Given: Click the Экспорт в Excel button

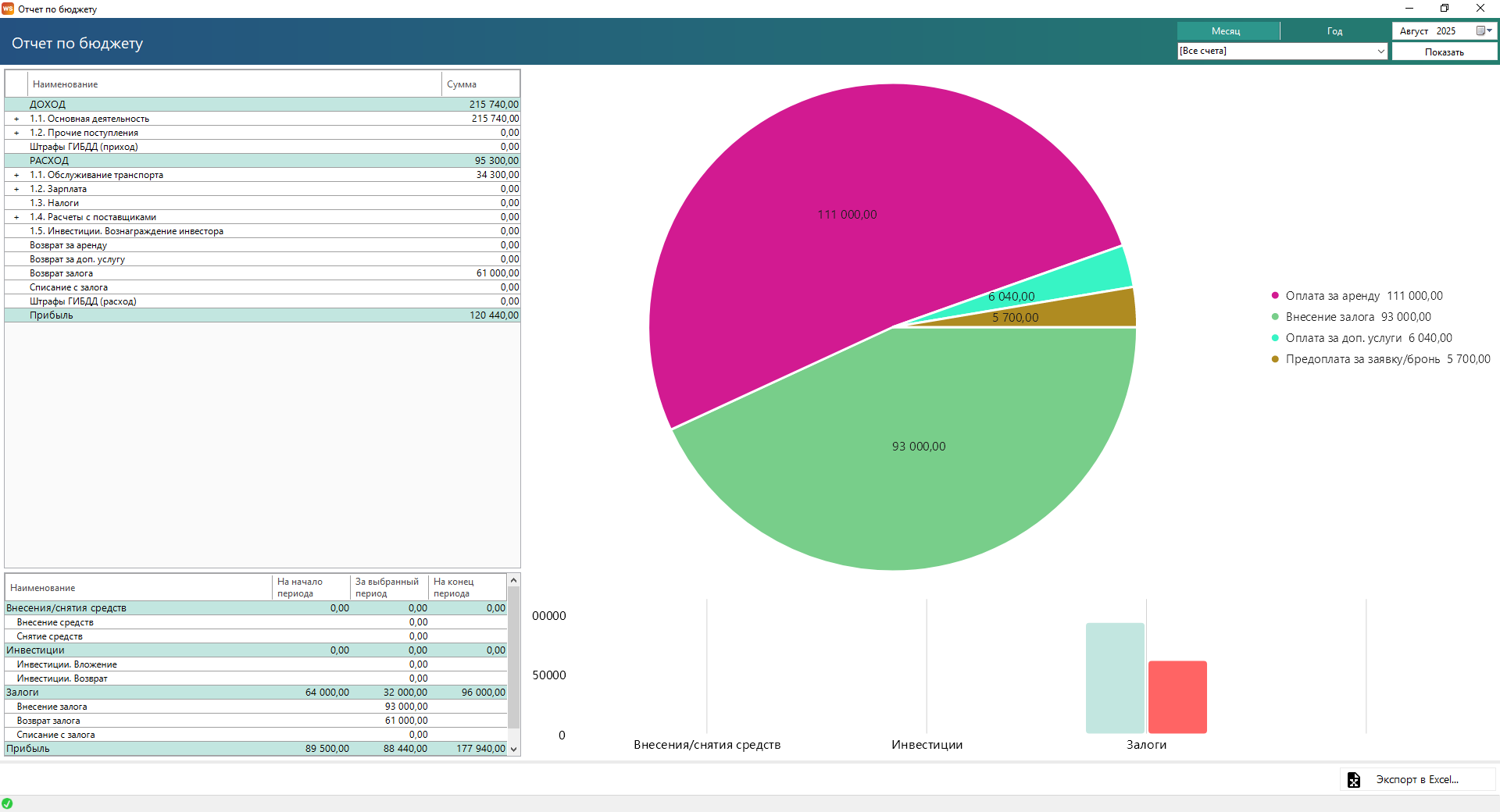Looking at the screenshot, I should tap(1416, 780).
